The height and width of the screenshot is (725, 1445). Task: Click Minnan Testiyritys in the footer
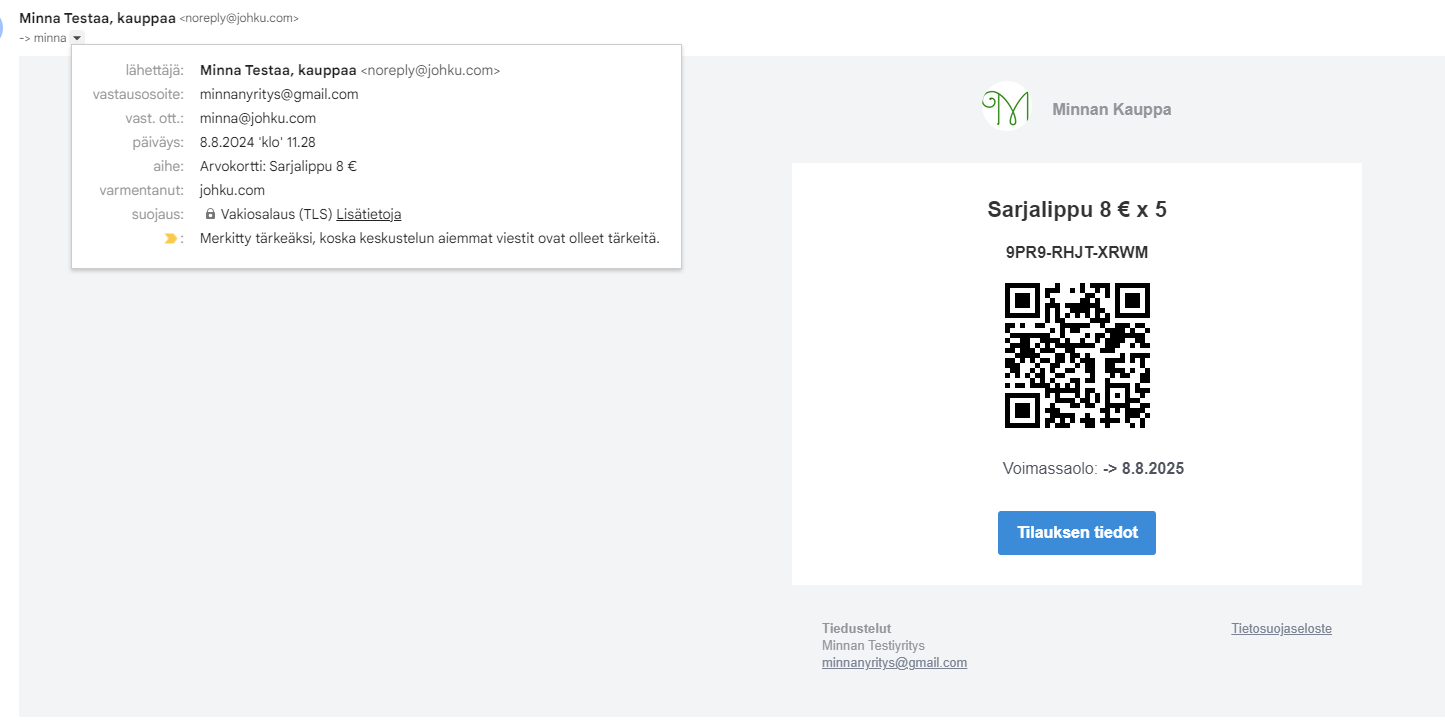pos(873,646)
